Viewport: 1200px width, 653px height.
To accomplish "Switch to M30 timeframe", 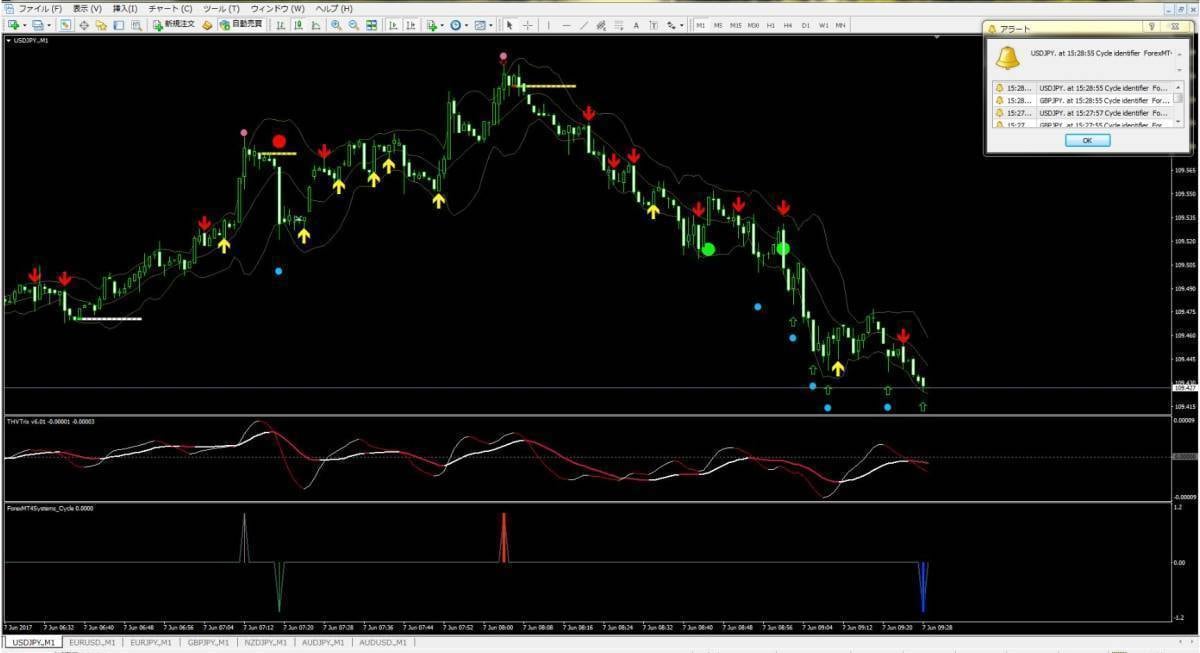I will coord(753,25).
